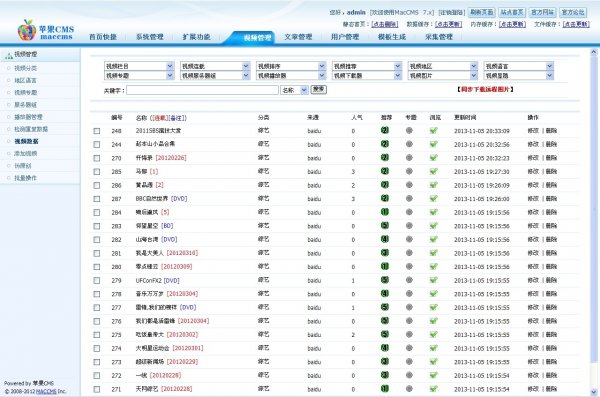Image resolution: width=600 pixels, height=397 pixels.
Task: Open 批量操作 in the sidebar
Action: [x=26, y=178]
